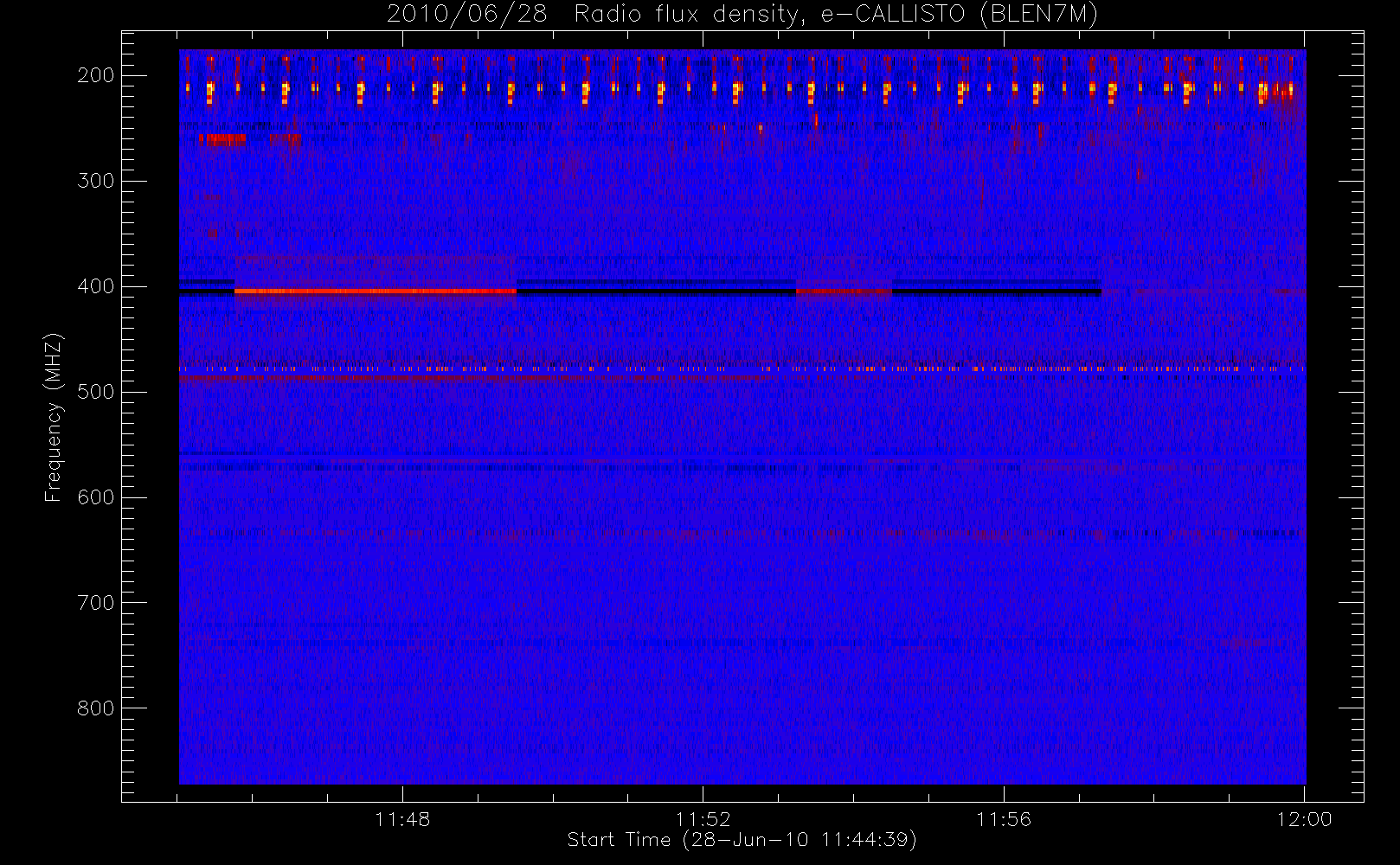The height and width of the screenshot is (865, 1400).
Task: Select the 200 frequency tick label
Action: [96, 75]
